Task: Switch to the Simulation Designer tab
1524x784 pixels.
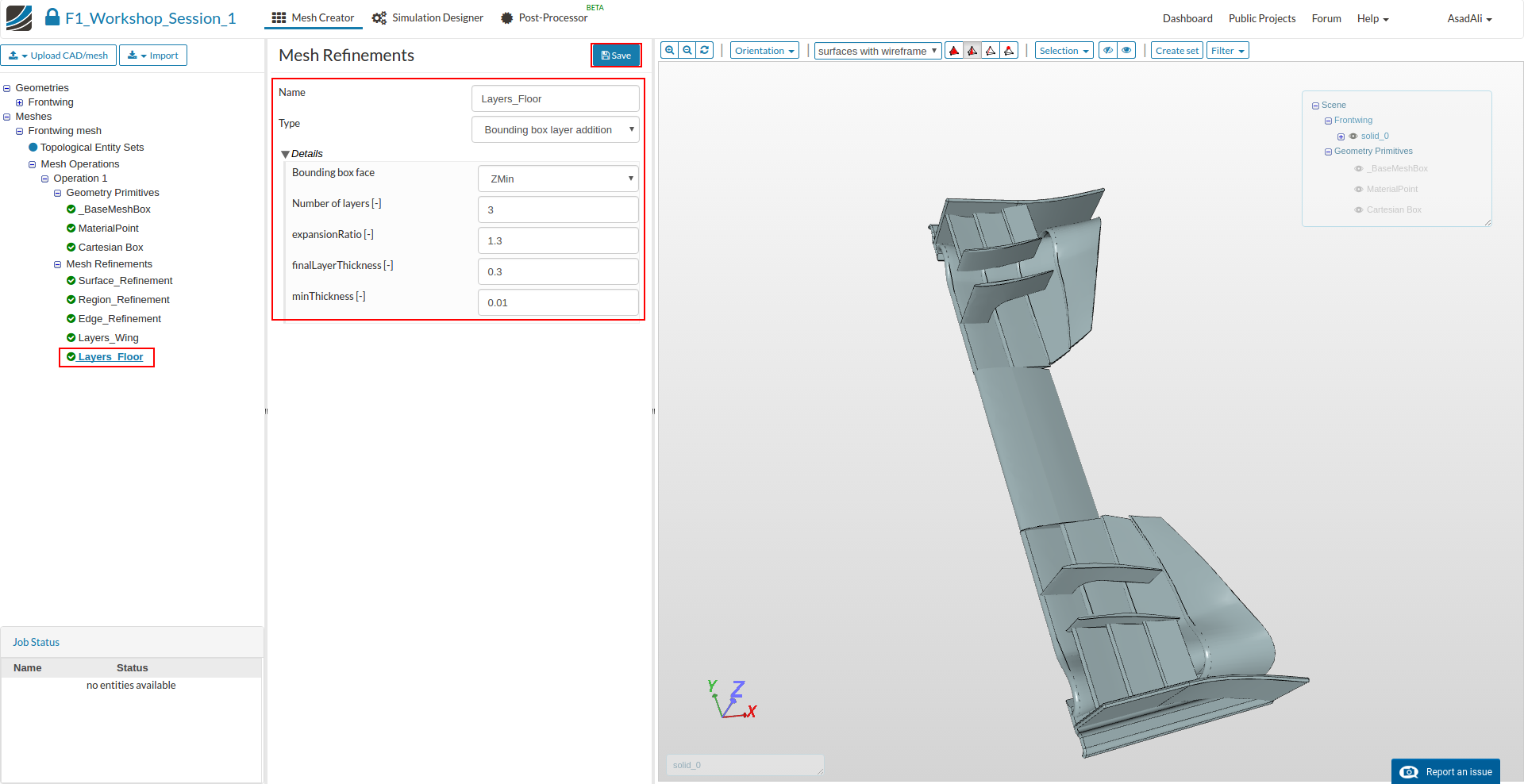Action: 428,18
